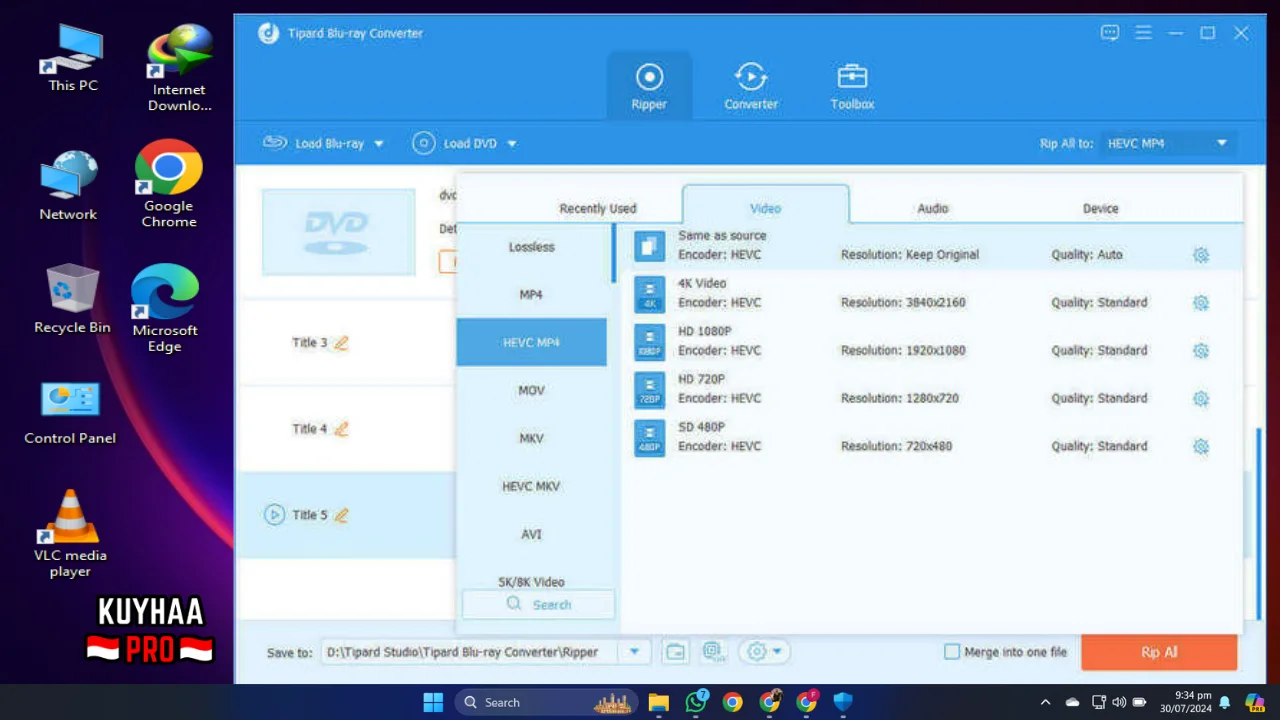Select the HD 1080P format icon

(650, 342)
